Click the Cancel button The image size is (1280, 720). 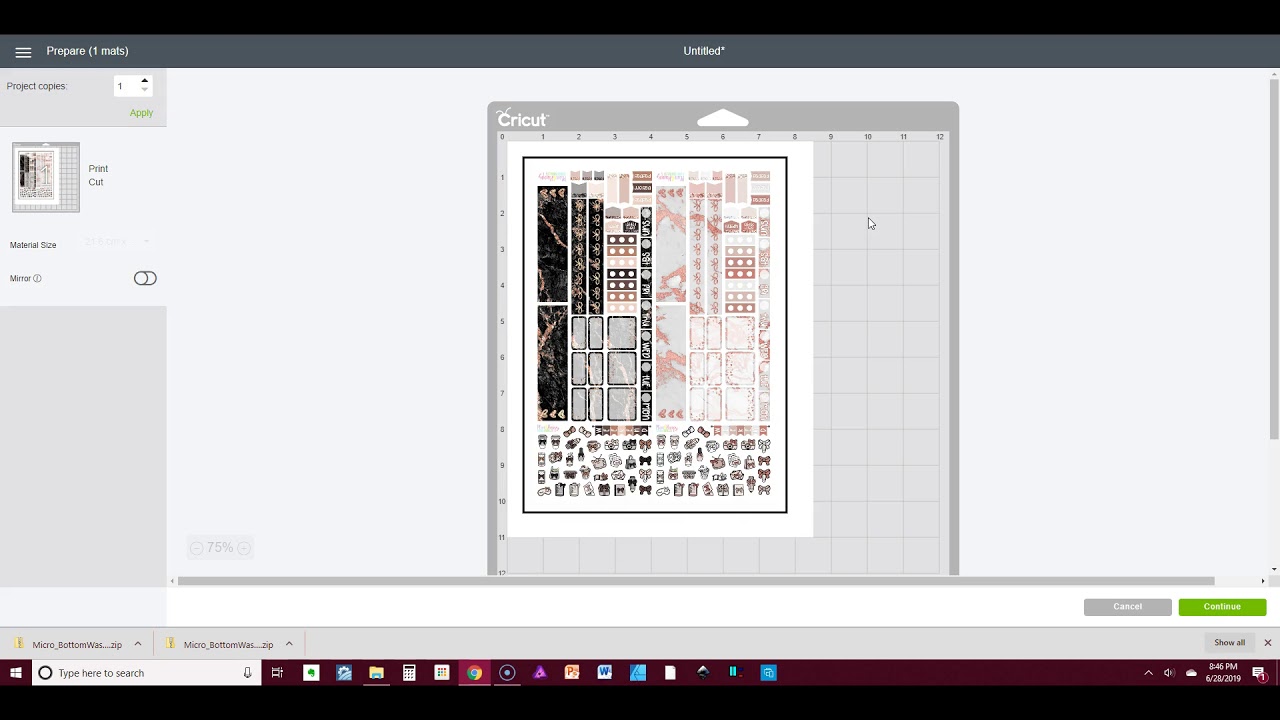[1127, 607]
